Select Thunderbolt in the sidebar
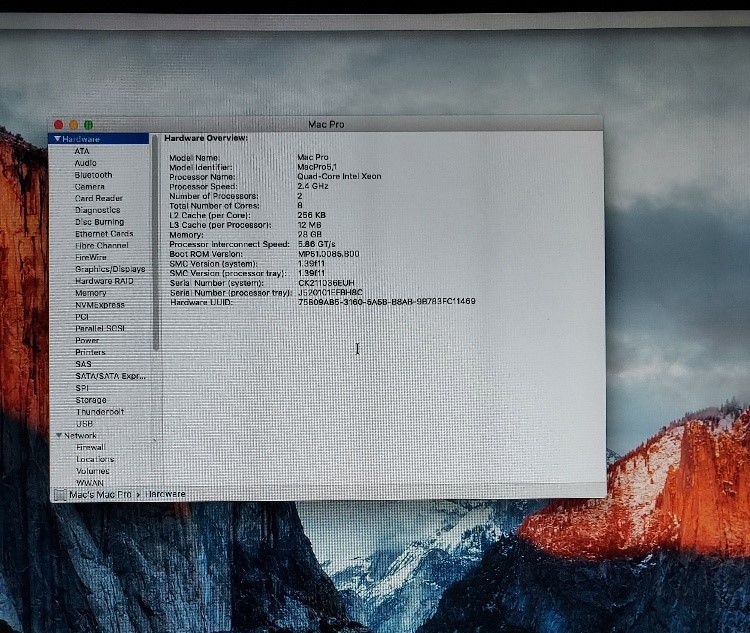The height and width of the screenshot is (633, 750). 100,412
